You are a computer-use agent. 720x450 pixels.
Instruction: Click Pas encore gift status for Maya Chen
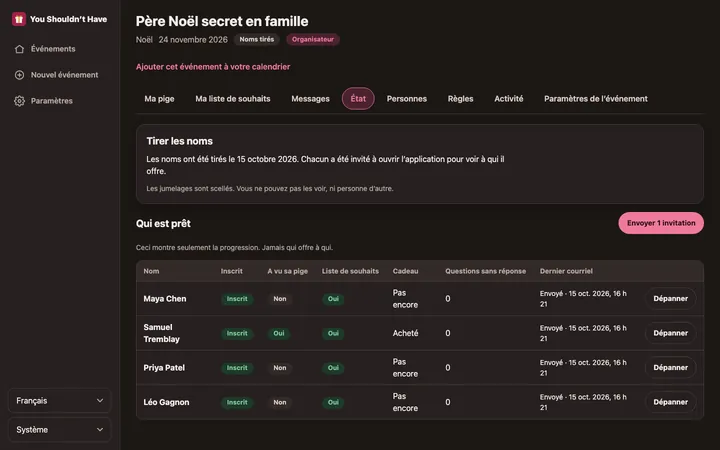click(x=405, y=299)
